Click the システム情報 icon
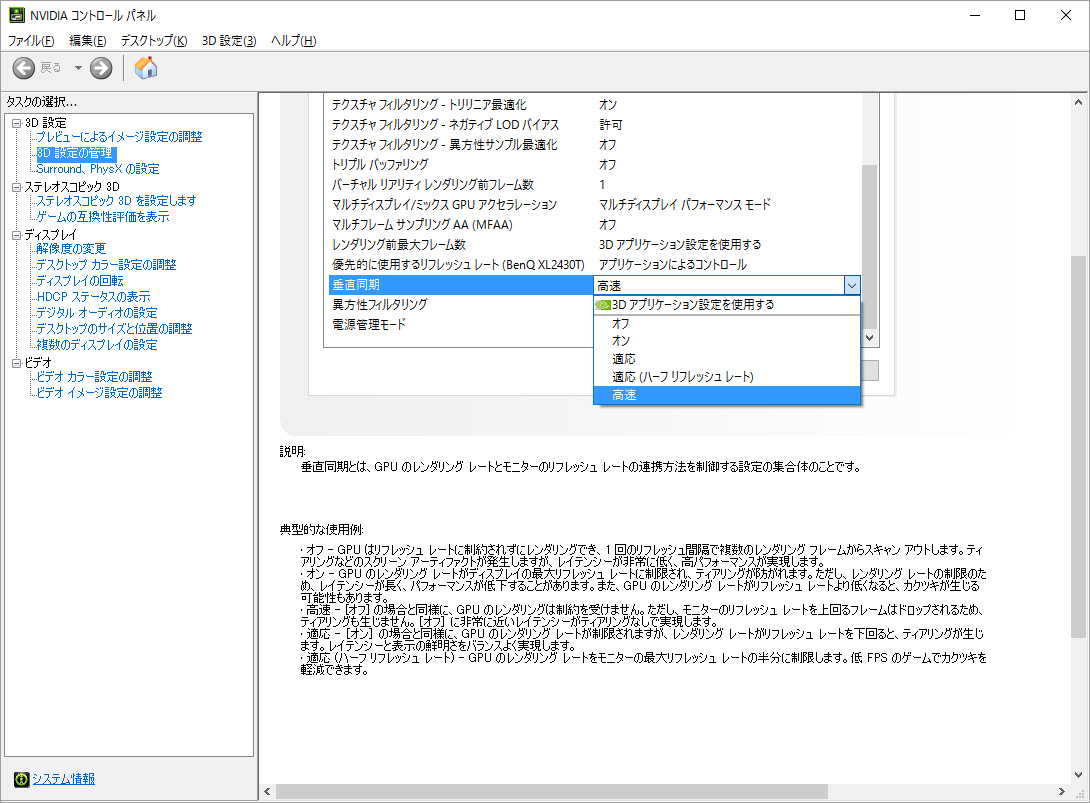This screenshot has width=1090, height=803. point(22,779)
